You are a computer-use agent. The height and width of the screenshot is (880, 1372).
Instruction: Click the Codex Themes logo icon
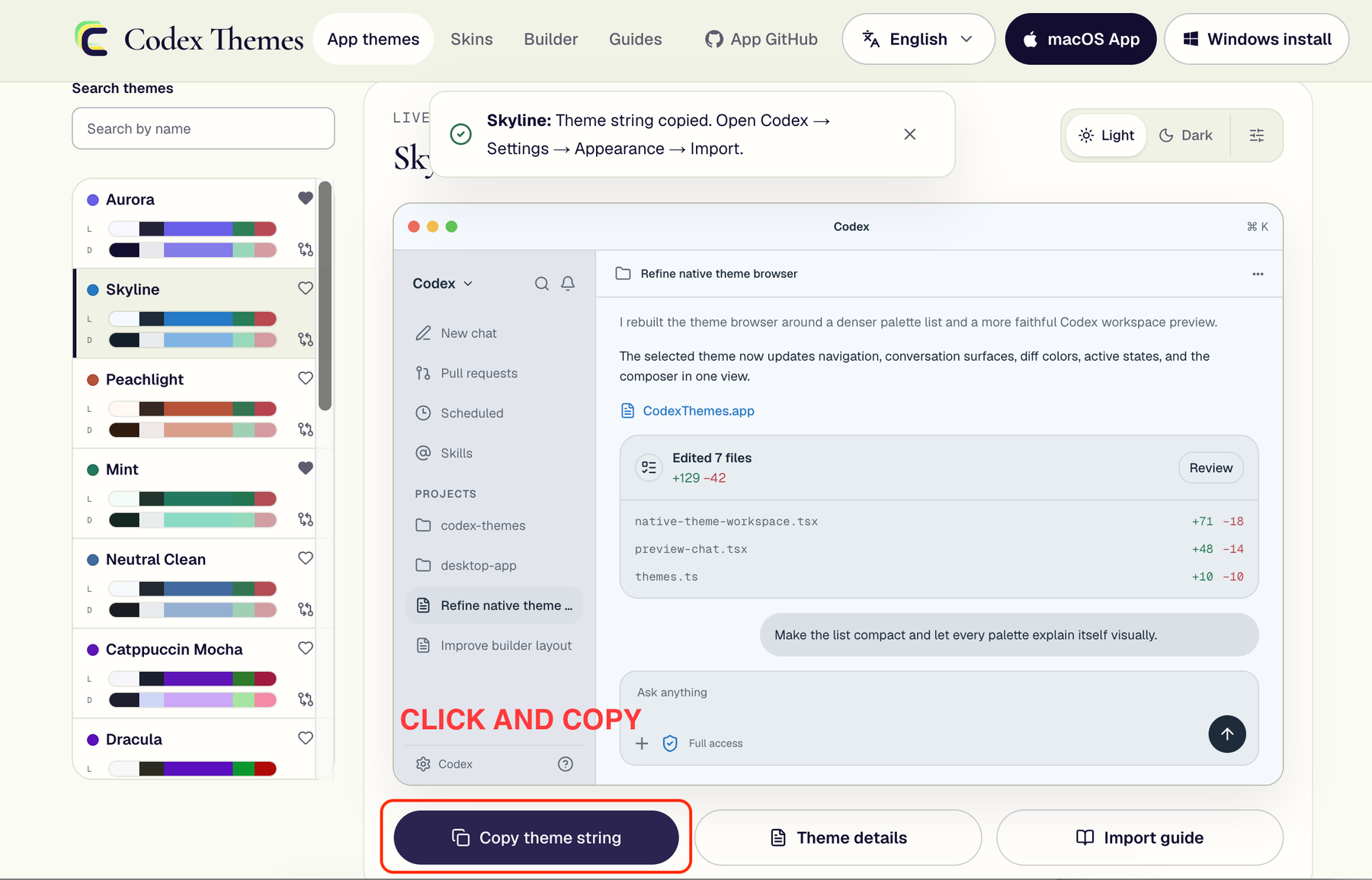[x=92, y=39]
